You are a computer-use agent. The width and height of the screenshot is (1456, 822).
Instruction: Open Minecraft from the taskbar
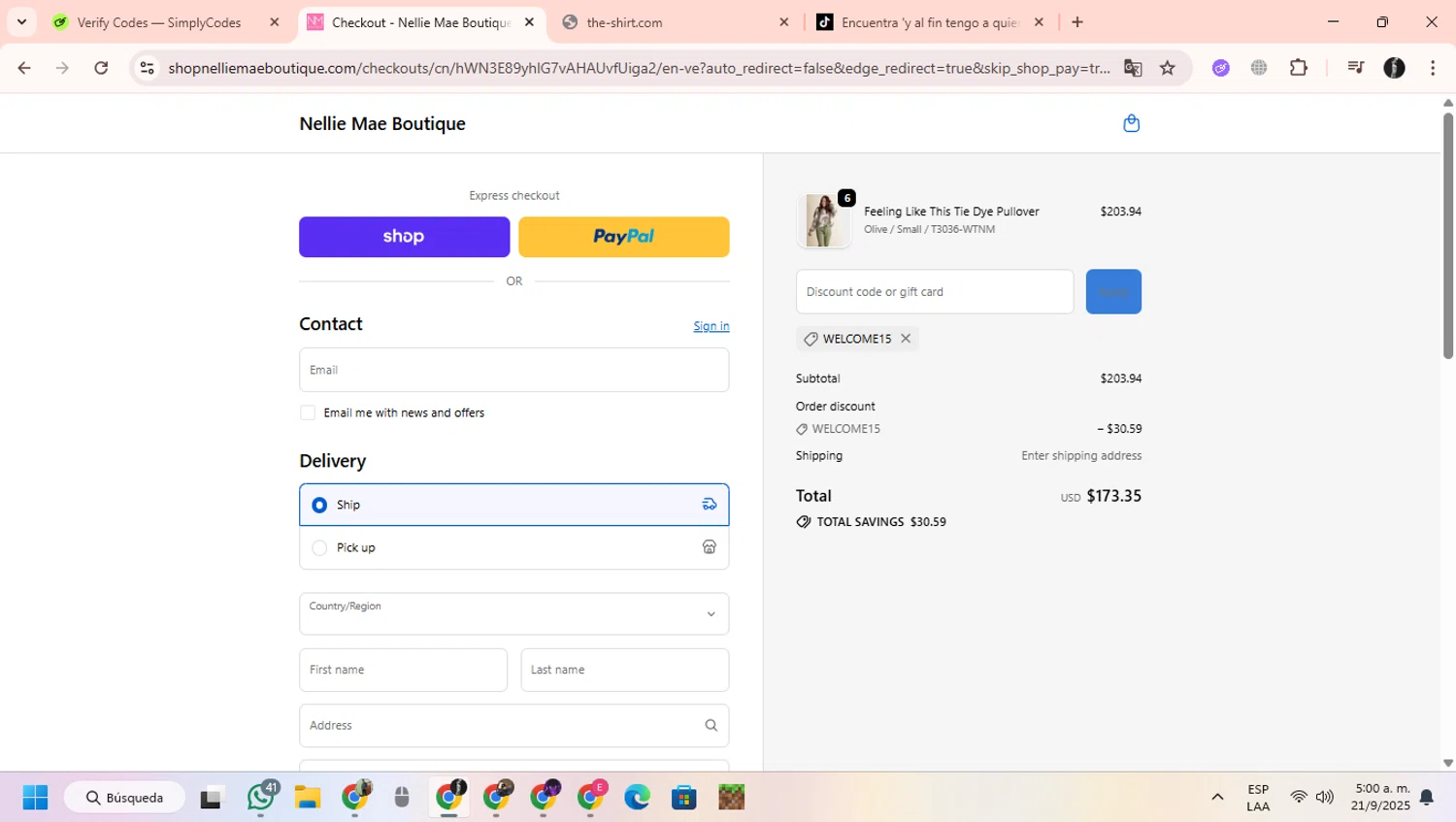coord(732,798)
